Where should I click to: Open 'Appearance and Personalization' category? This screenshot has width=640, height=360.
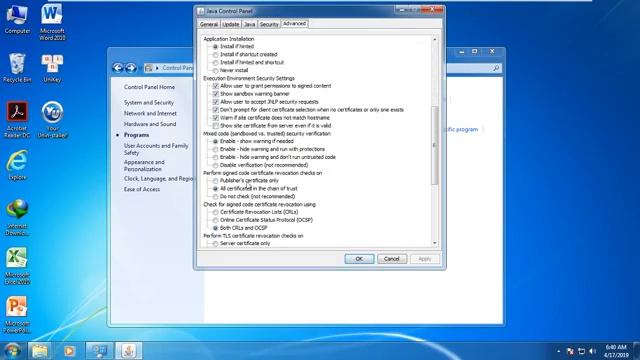point(144,166)
